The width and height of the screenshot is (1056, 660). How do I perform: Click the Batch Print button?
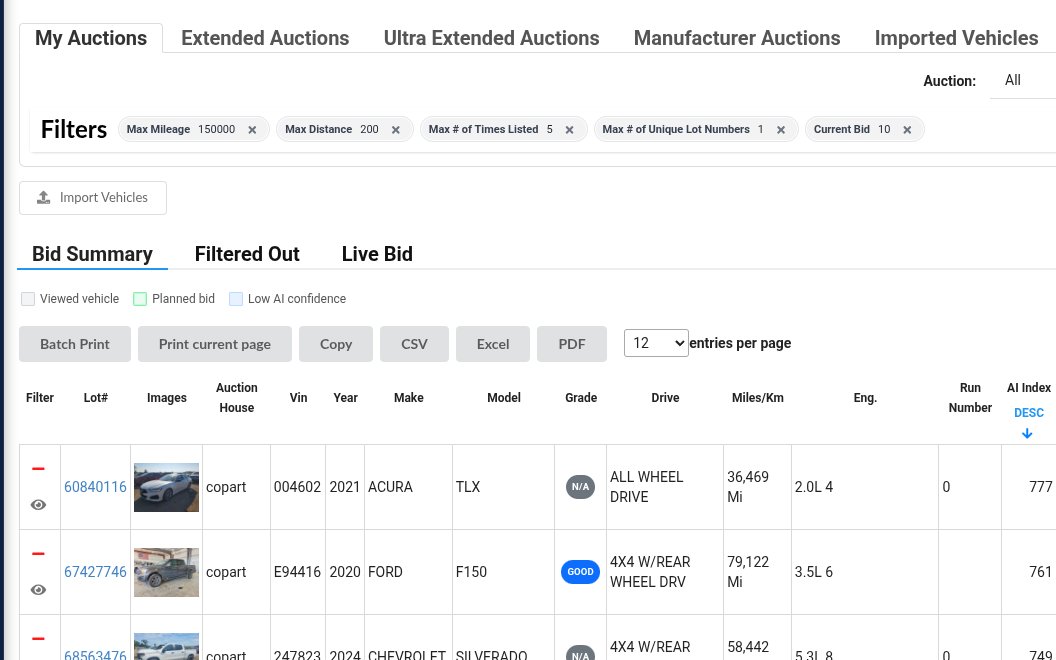[x=75, y=344]
